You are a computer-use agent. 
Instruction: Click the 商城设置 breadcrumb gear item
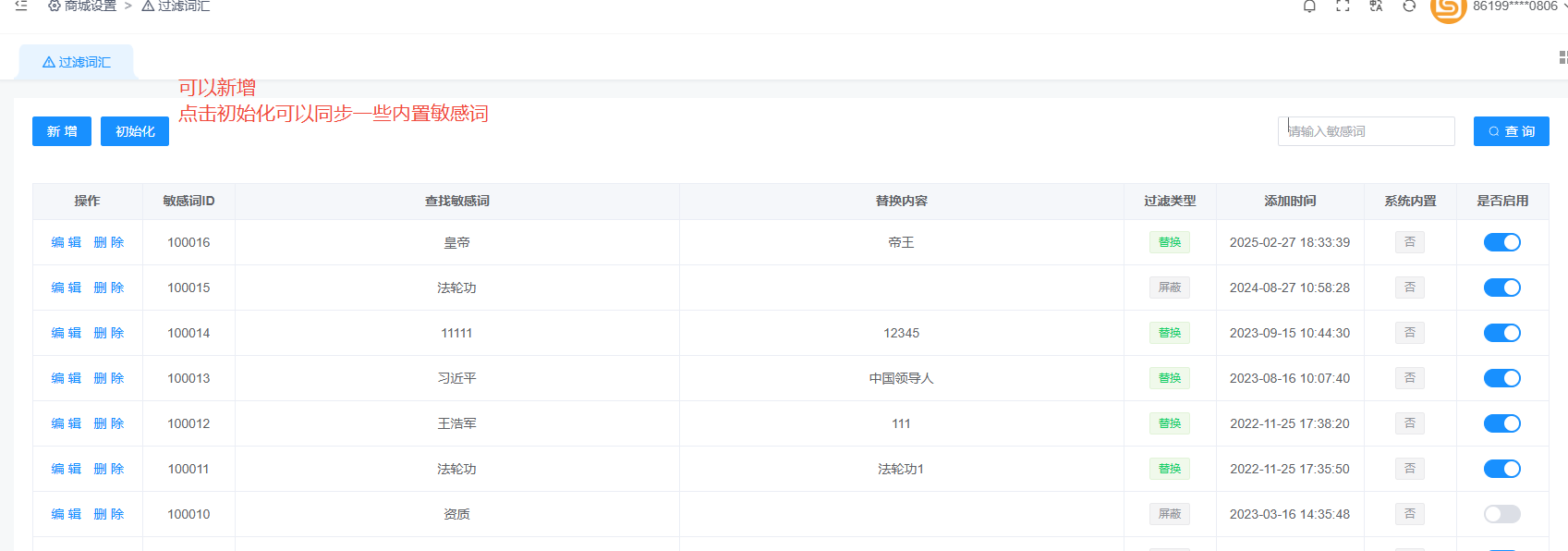pyautogui.click(x=82, y=6)
